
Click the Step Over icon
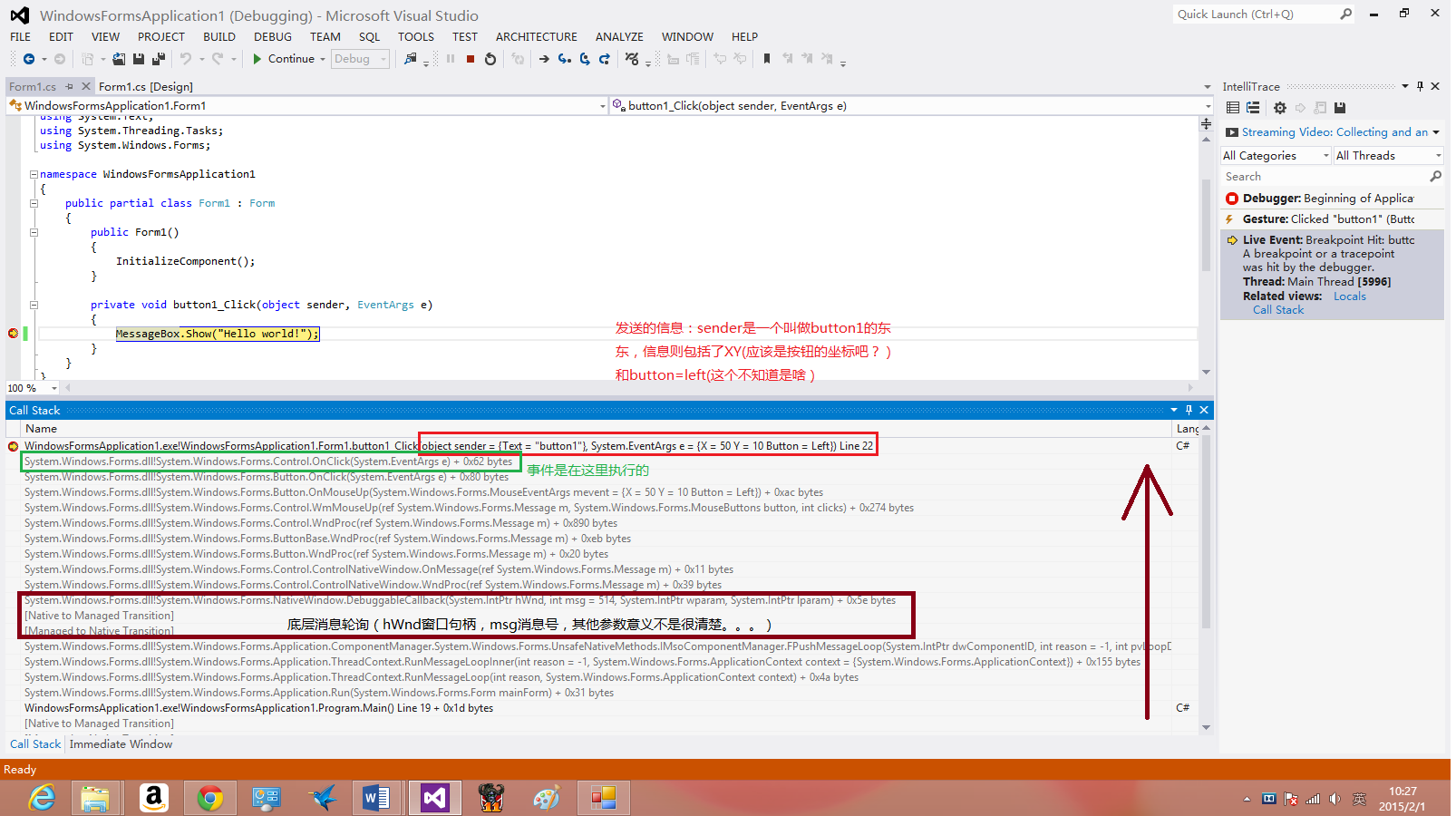point(585,59)
